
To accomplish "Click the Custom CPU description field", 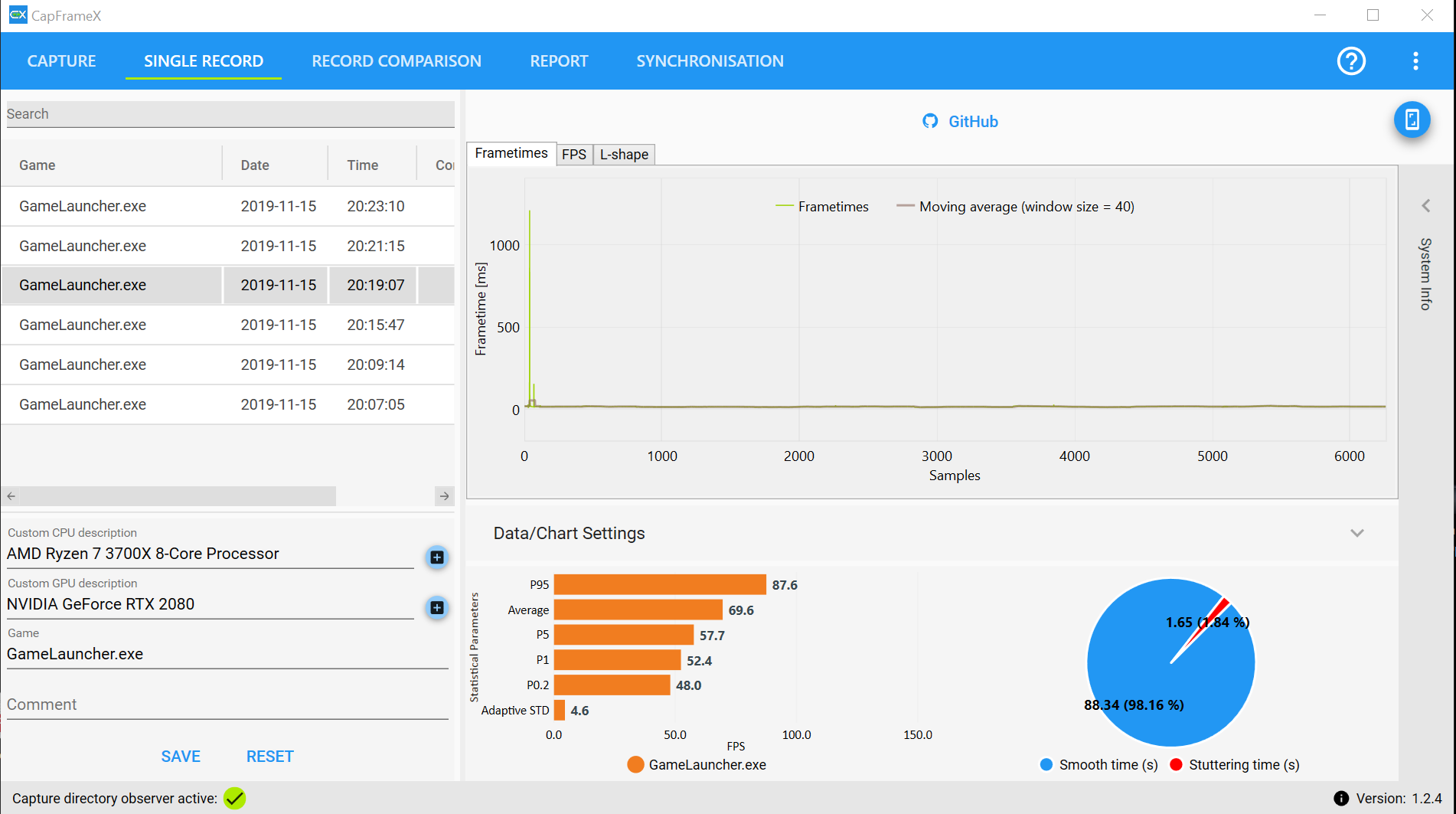I will pos(211,554).
